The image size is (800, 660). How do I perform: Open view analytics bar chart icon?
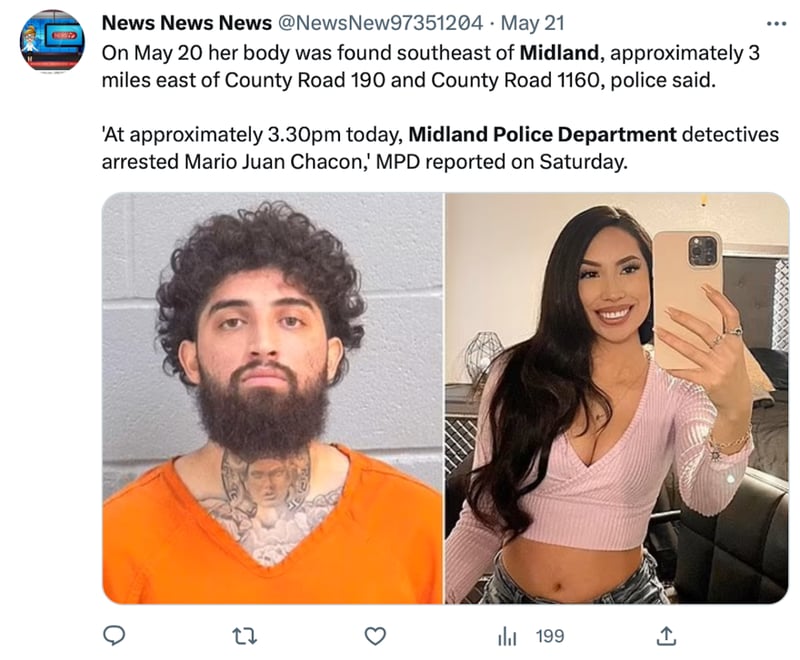click(507, 637)
